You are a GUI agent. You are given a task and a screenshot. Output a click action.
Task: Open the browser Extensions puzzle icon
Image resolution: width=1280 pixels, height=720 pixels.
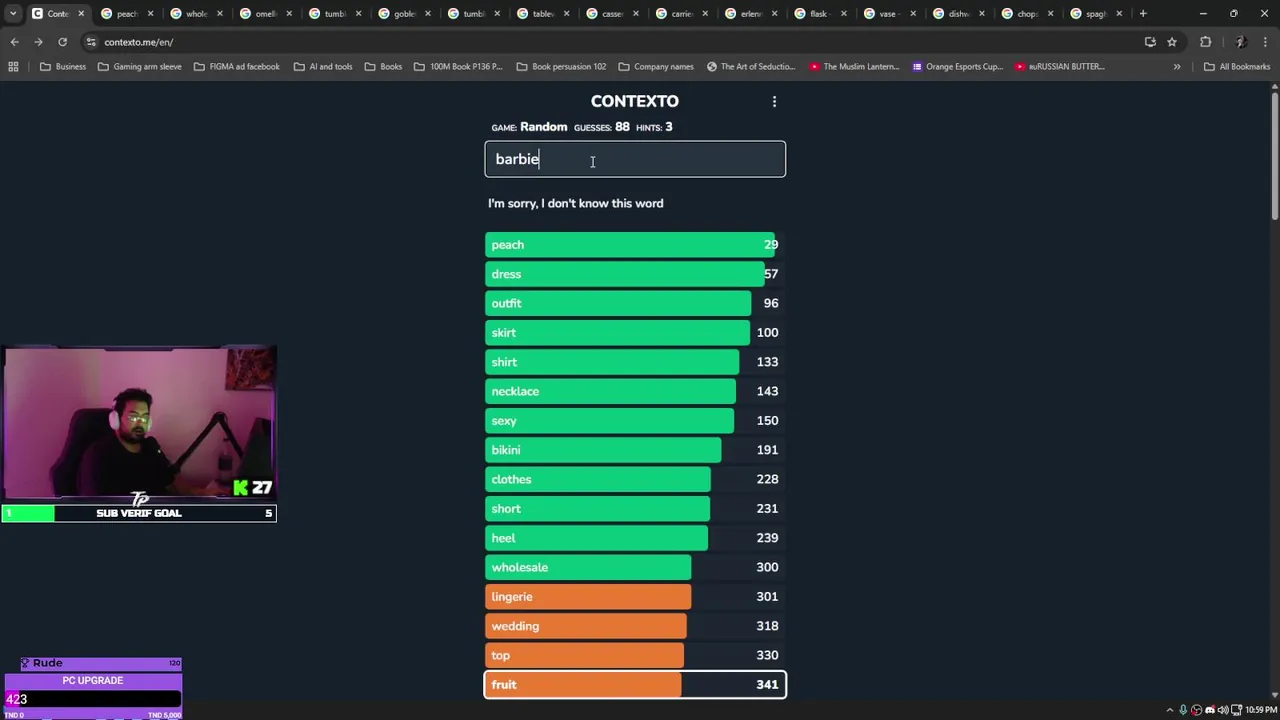point(1205,42)
